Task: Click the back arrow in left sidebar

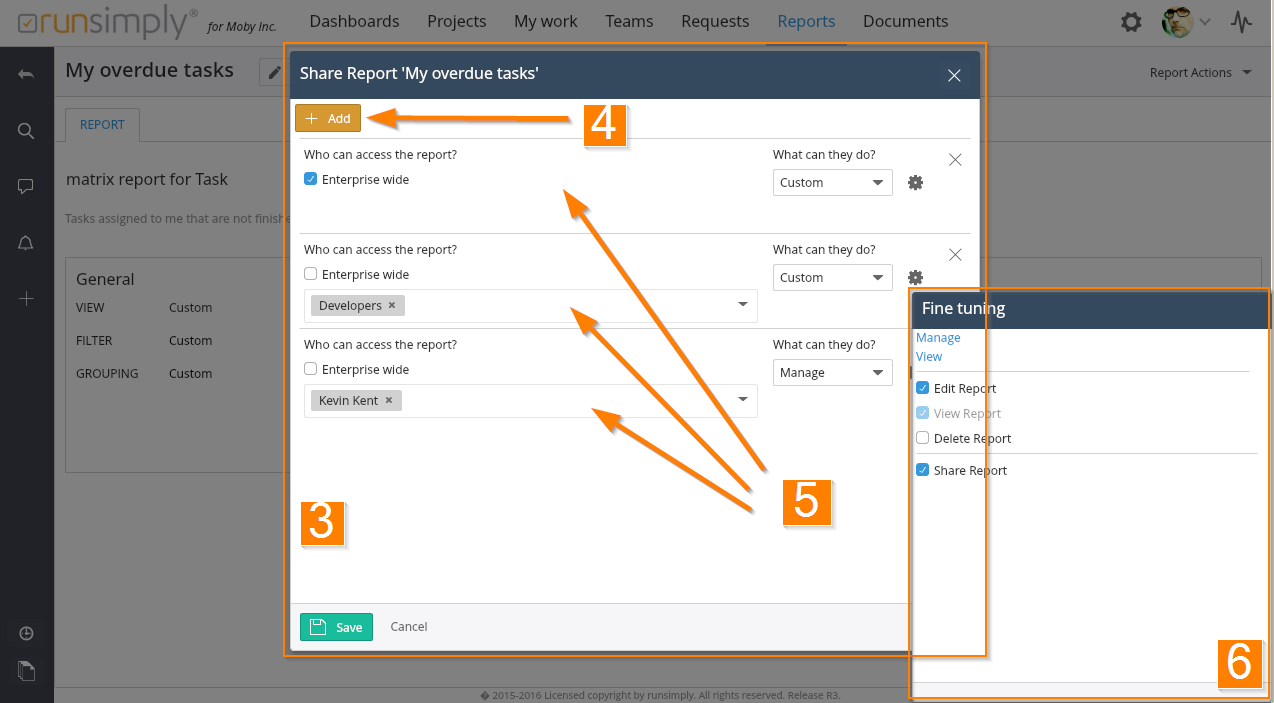Action: tap(26, 75)
